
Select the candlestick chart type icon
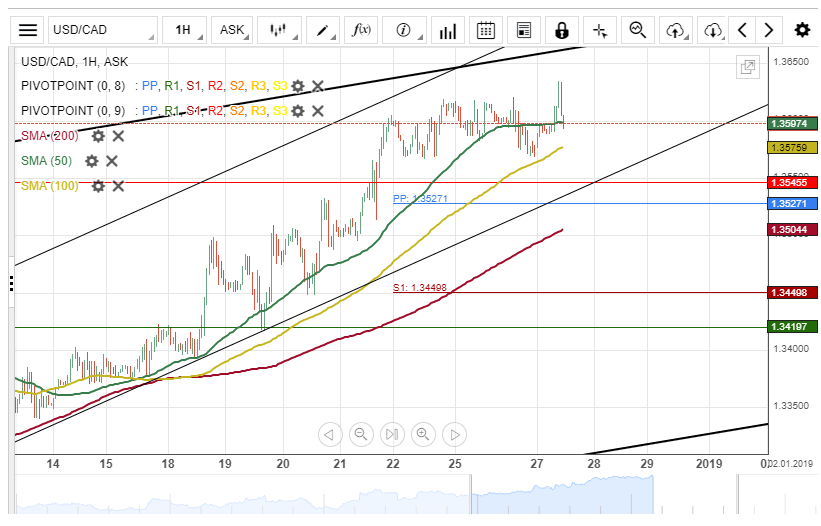click(x=281, y=30)
